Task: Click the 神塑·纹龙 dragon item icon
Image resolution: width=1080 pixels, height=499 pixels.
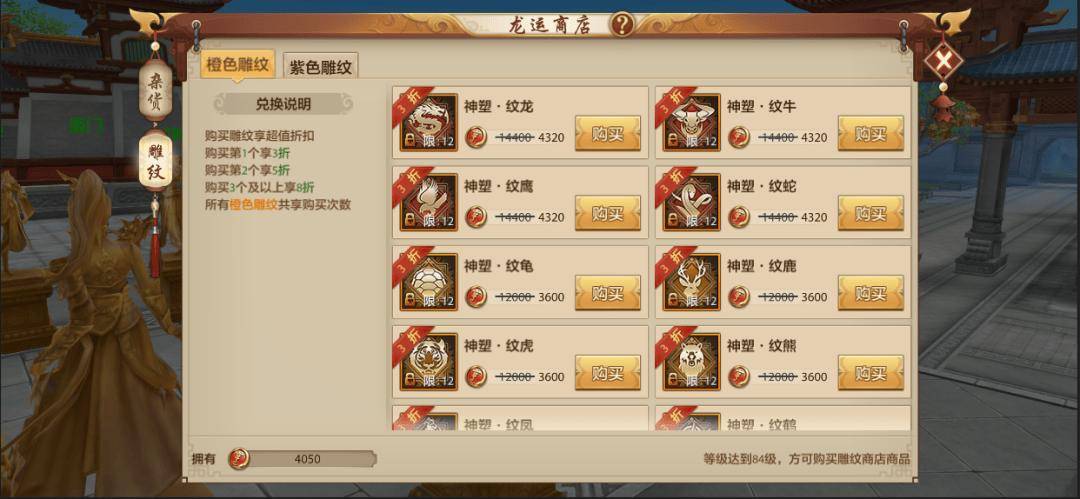Action: 428,122
